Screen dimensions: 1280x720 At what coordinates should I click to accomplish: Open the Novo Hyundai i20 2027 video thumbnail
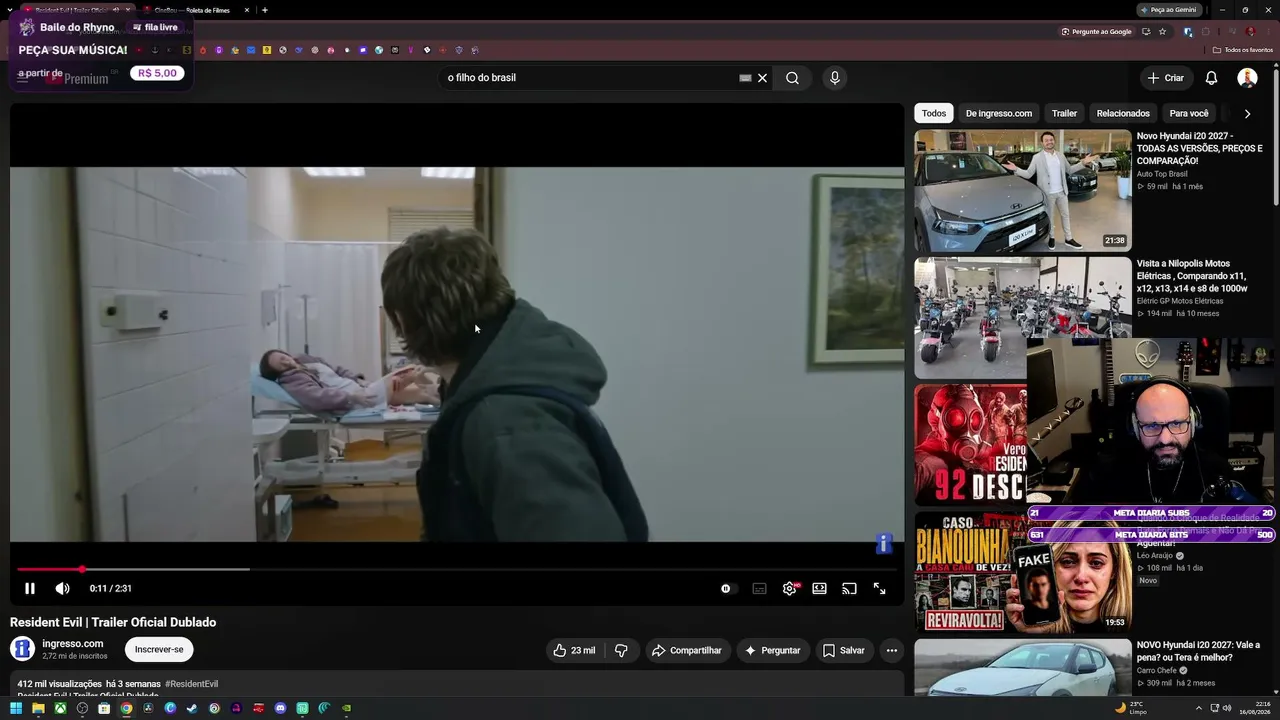pos(1023,190)
